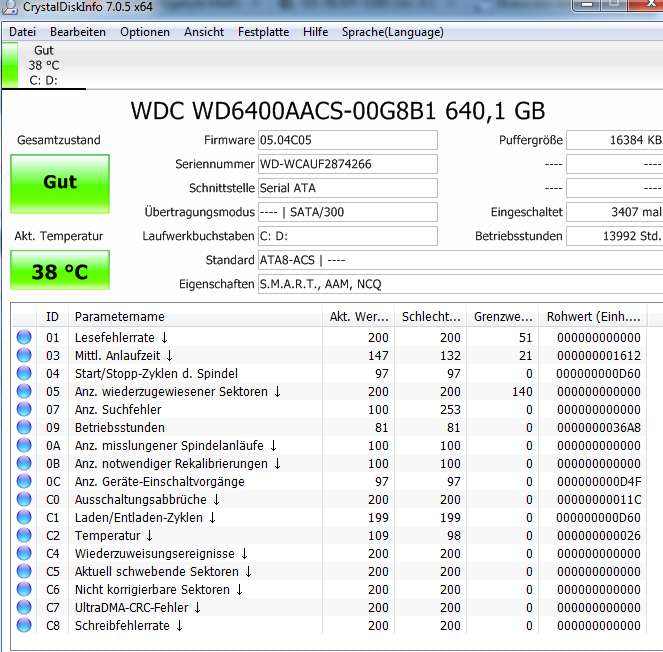Screen dimensions: 663x652
Task: Open the Sprache(Language) menu
Action: [392, 32]
